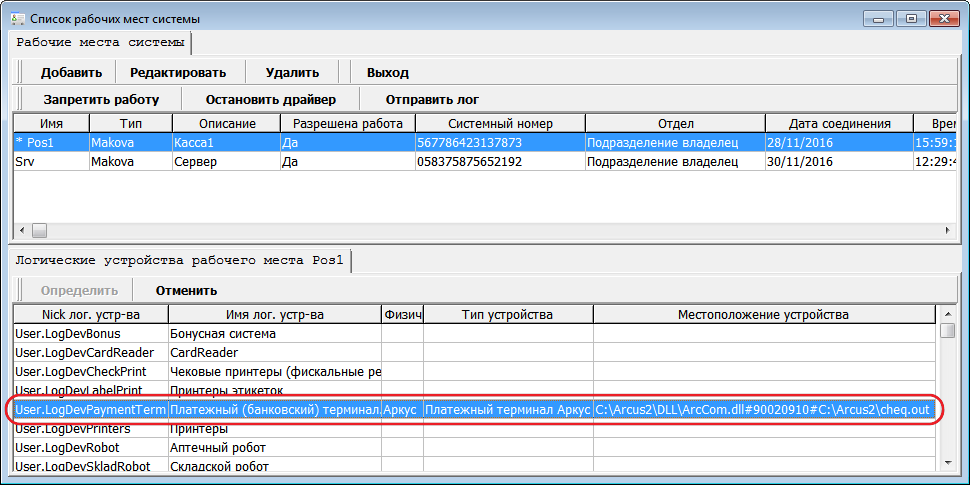Select the Pos1 workstation row
This screenshot has height=485, width=970.
[x=50, y=143]
